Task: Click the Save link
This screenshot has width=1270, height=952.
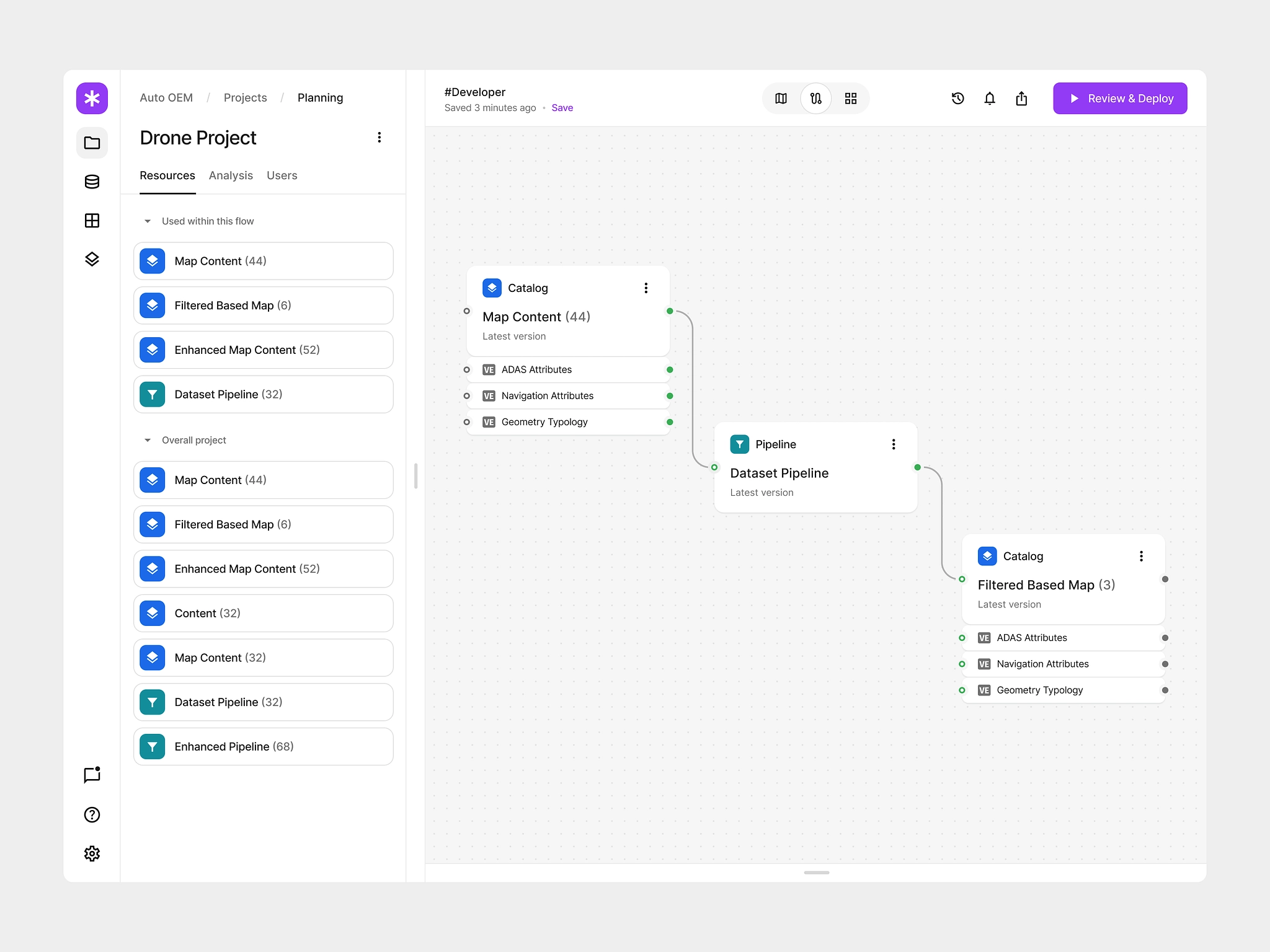Action: 562,108
